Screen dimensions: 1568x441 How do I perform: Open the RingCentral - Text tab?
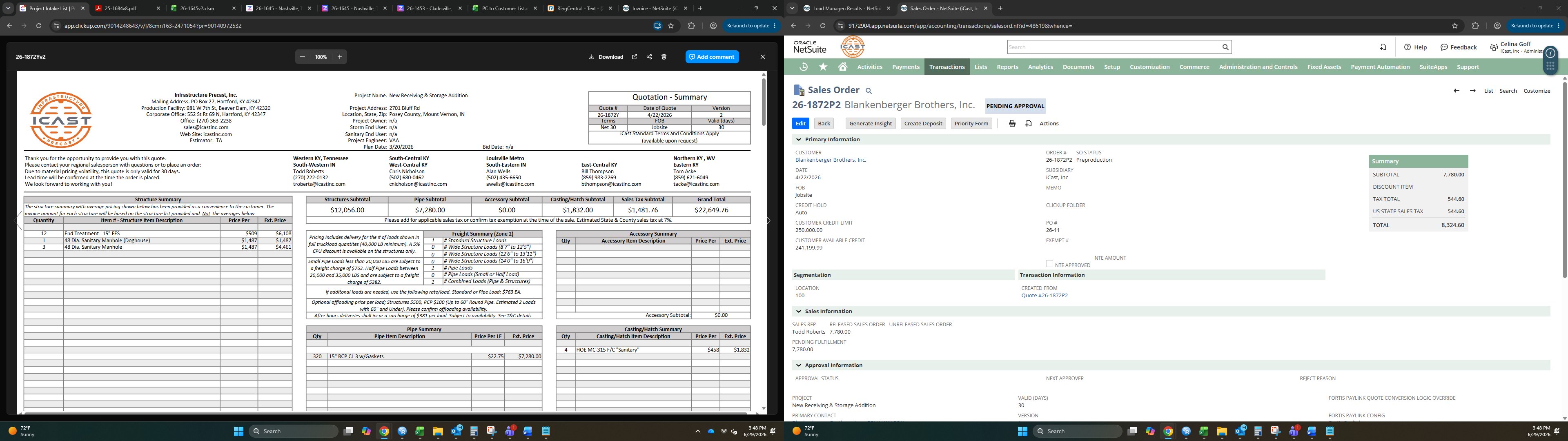click(580, 9)
